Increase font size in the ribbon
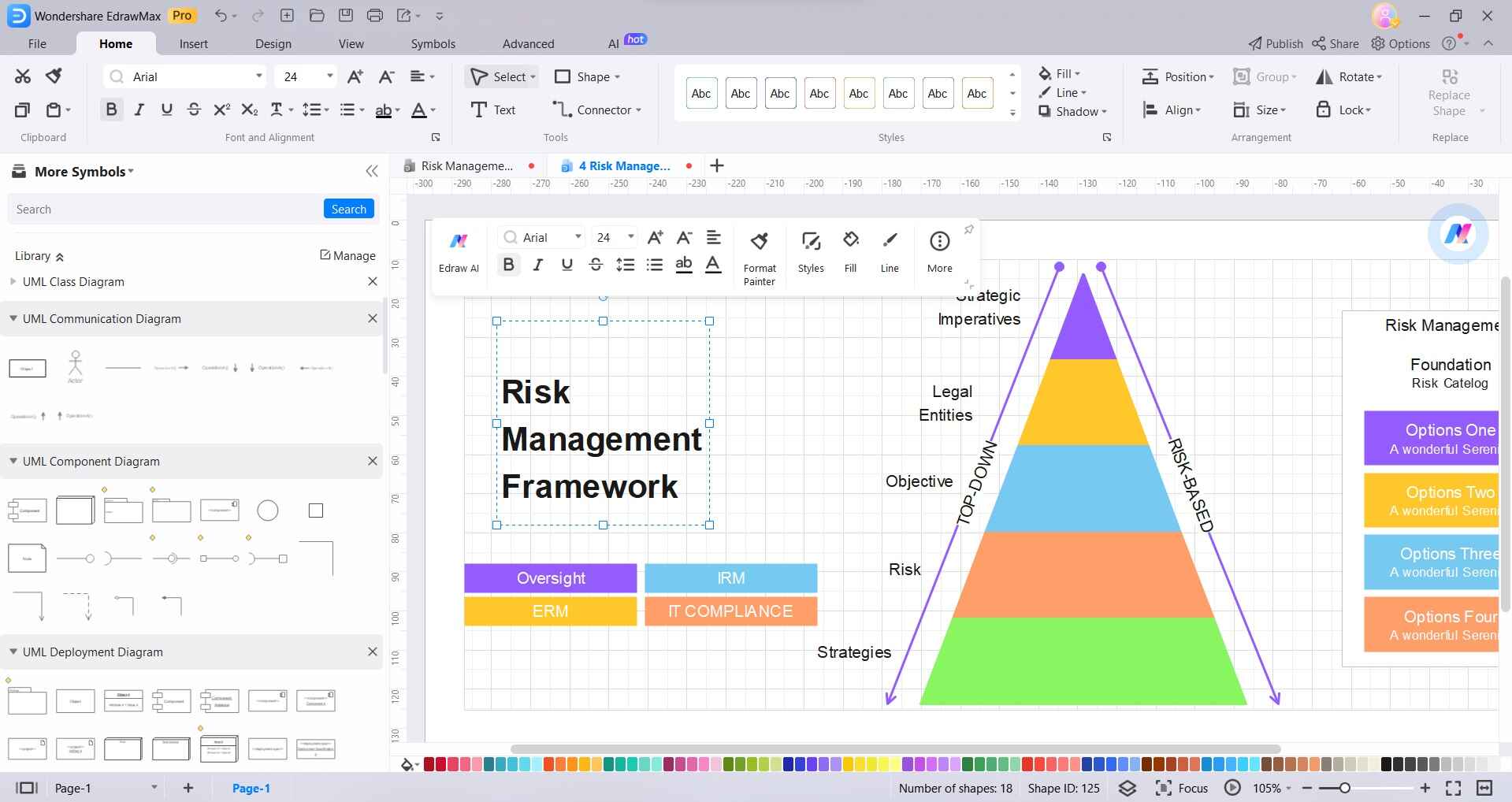 (355, 76)
